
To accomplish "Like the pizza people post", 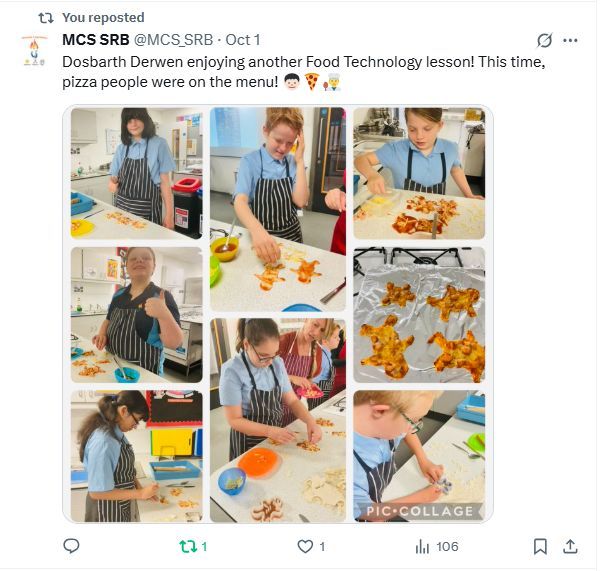I will pos(305,546).
